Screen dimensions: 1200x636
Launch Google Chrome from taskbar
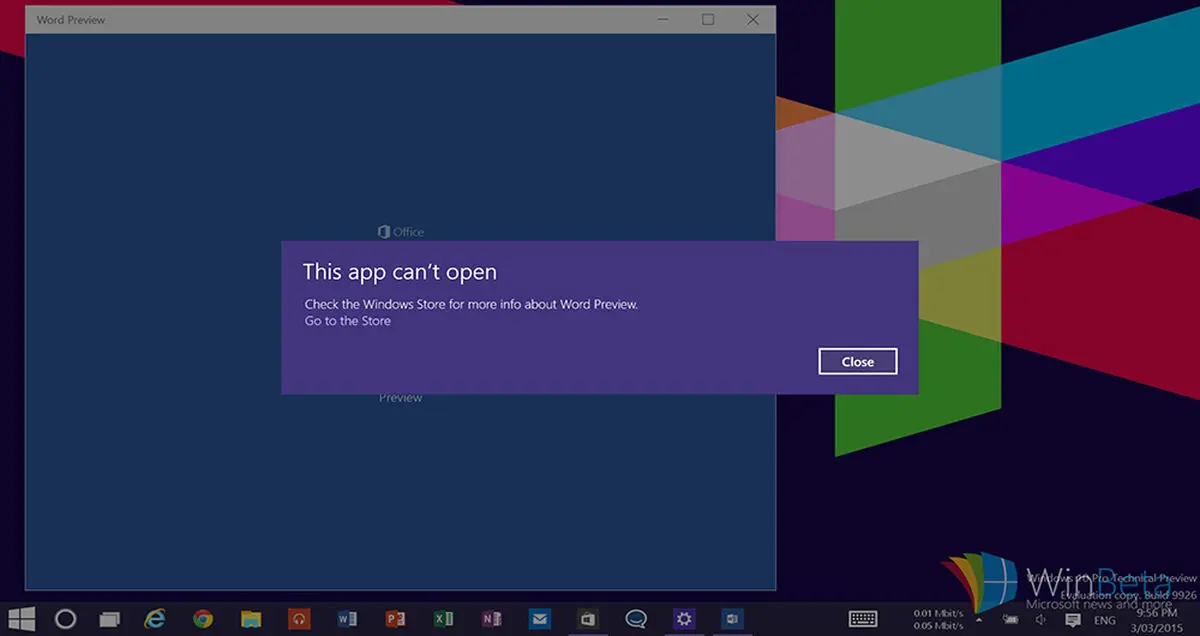(203, 618)
